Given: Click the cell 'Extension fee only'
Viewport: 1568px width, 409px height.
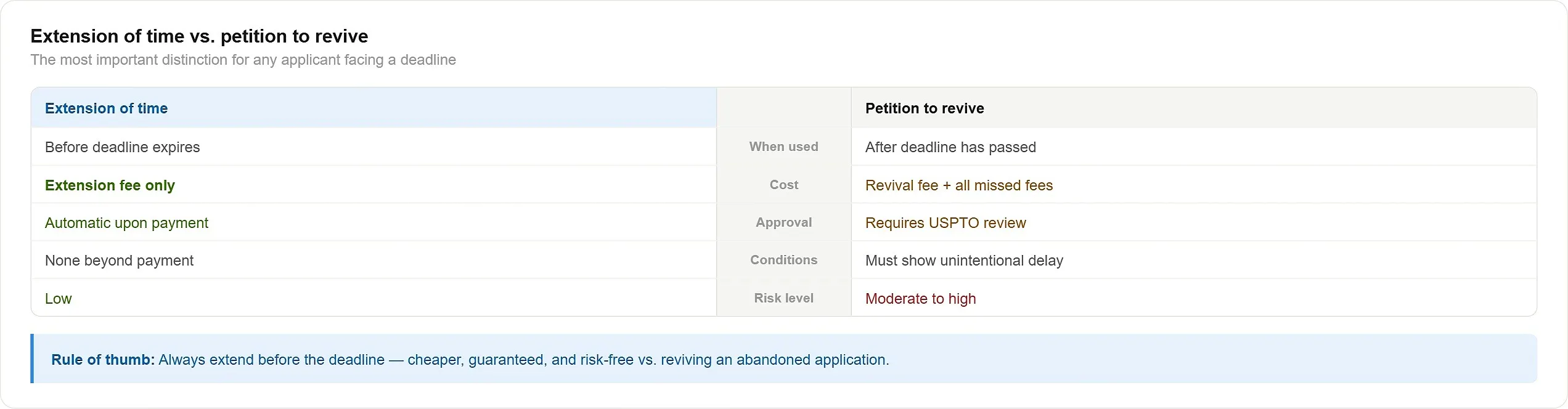Looking at the screenshot, I should (x=374, y=185).
